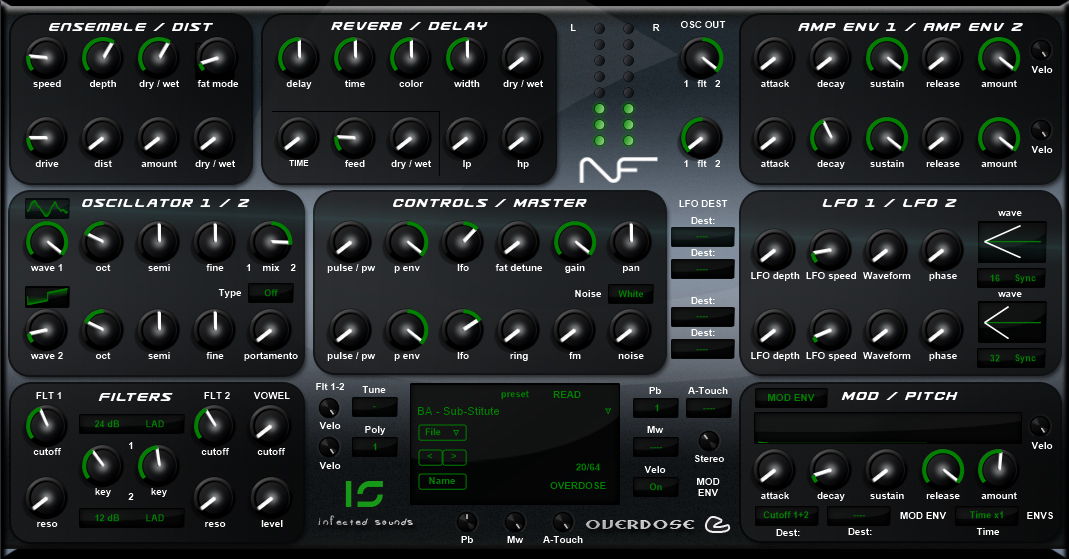Click the gain knob in Controls / Master

point(575,242)
